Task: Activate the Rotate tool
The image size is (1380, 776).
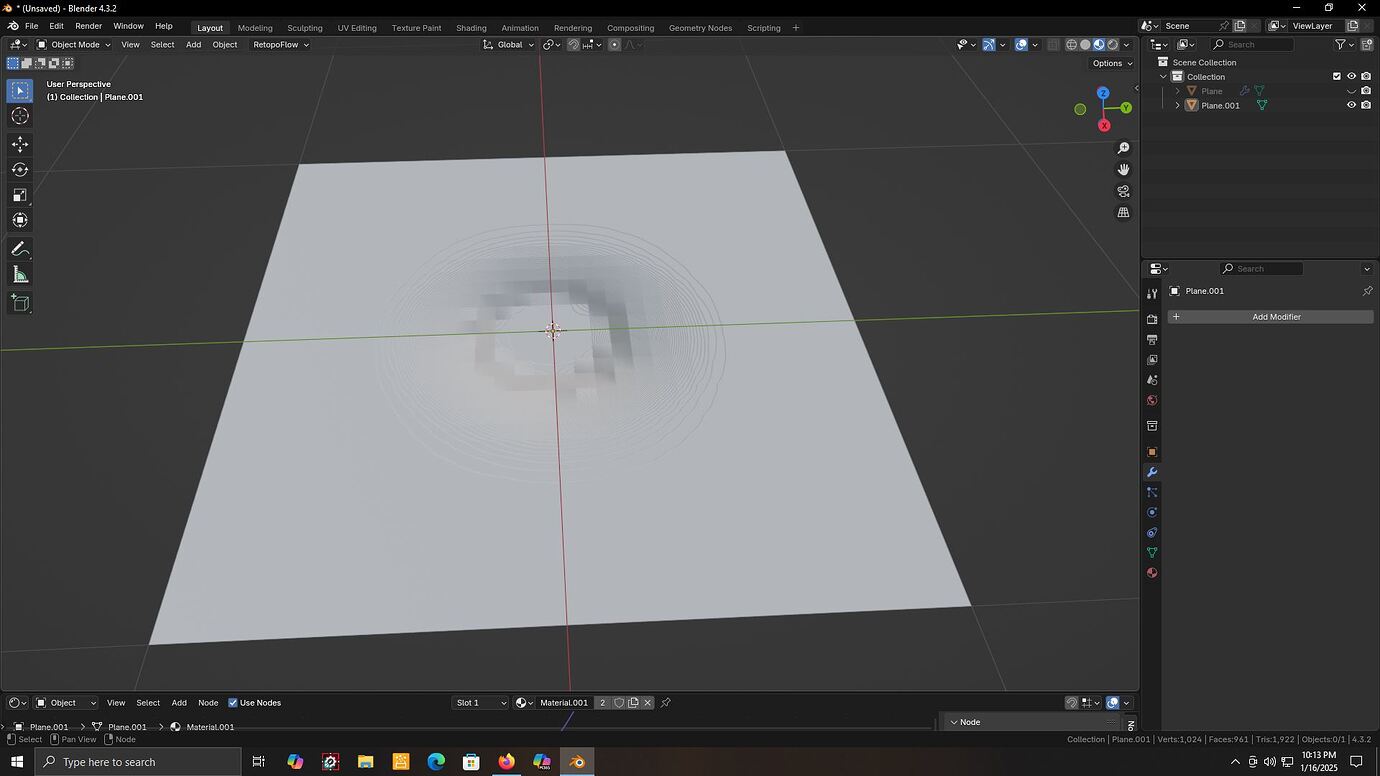Action: click(x=20, y=170)
